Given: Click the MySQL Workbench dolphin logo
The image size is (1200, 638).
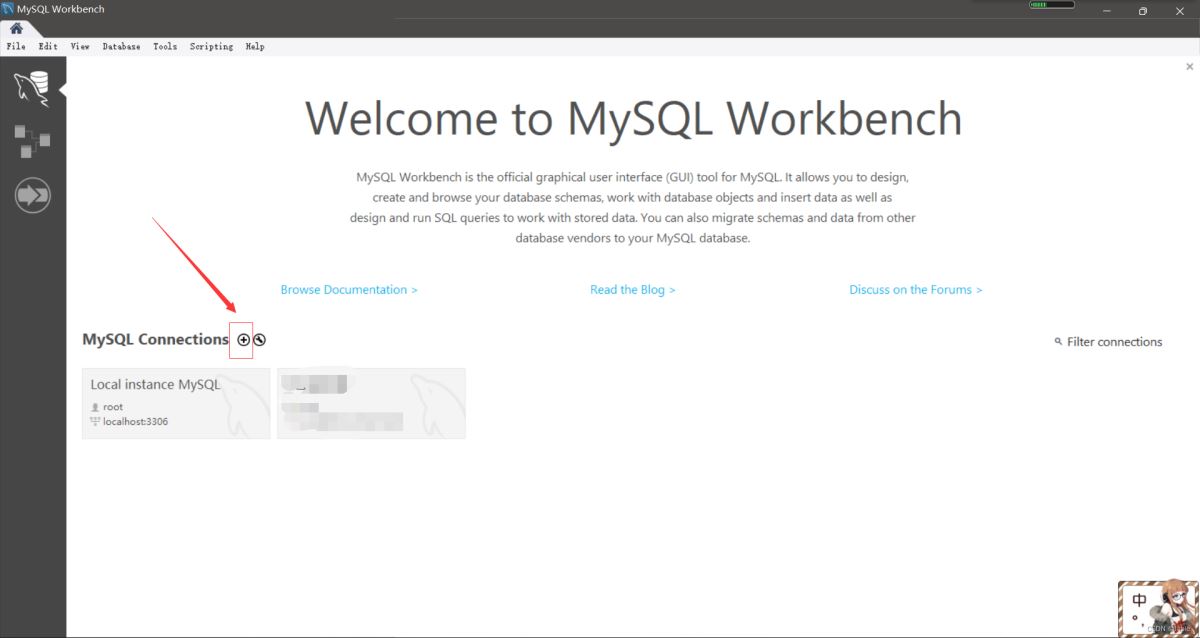Looking at the screenshot, I should 9,8.
